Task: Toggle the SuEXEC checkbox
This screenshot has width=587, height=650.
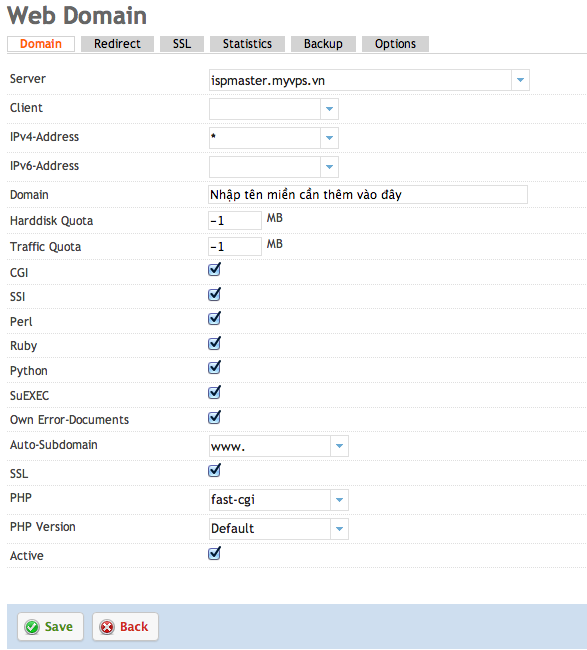Action: pyautogui.click(x=214, y=393)
